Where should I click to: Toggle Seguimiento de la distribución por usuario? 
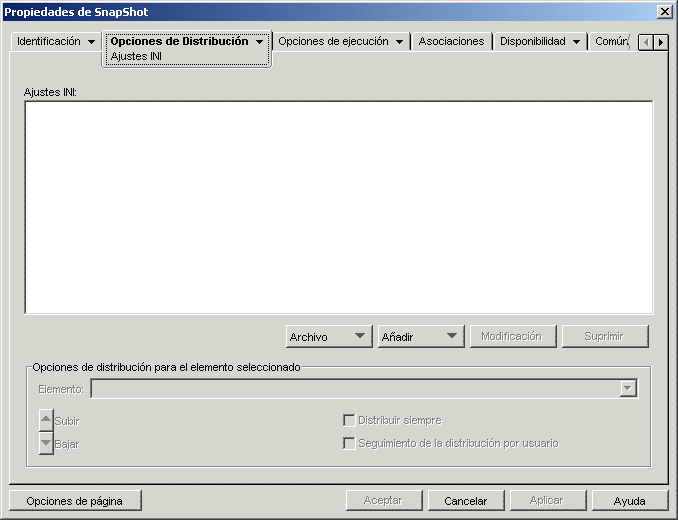tap(349, 443)
